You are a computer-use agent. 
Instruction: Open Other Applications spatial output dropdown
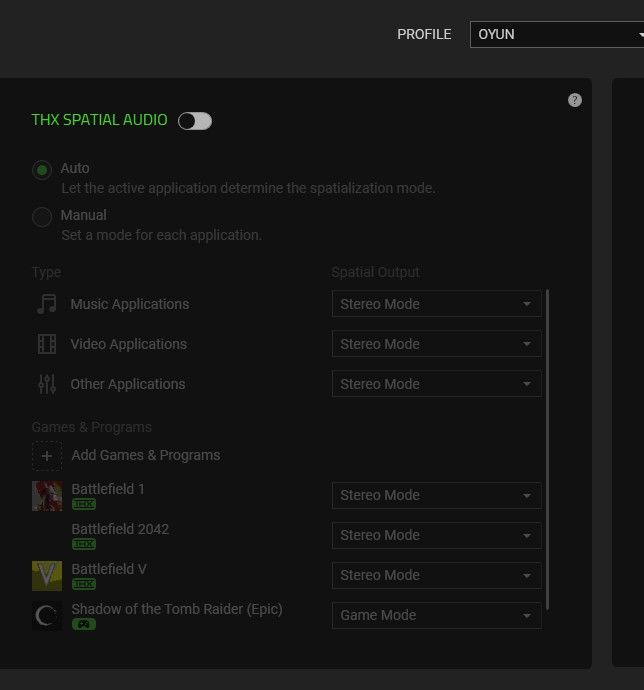pos(437,384)
